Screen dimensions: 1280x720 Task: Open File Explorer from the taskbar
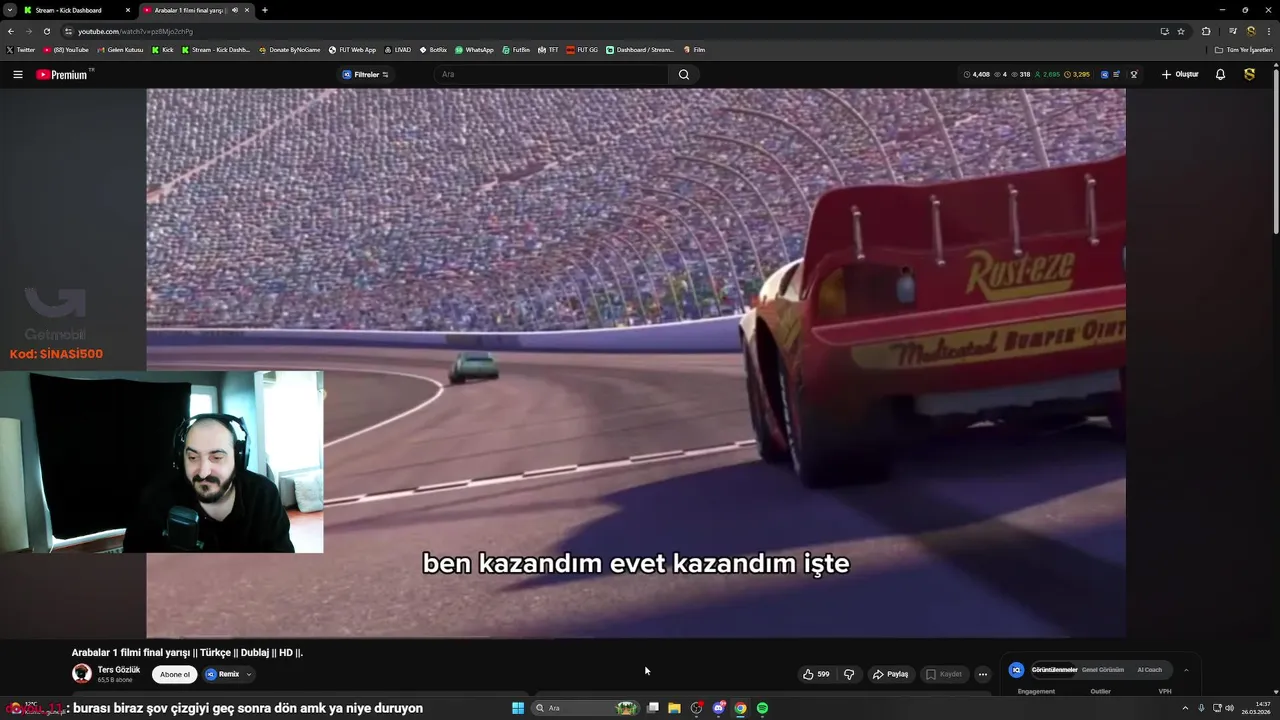674,708
